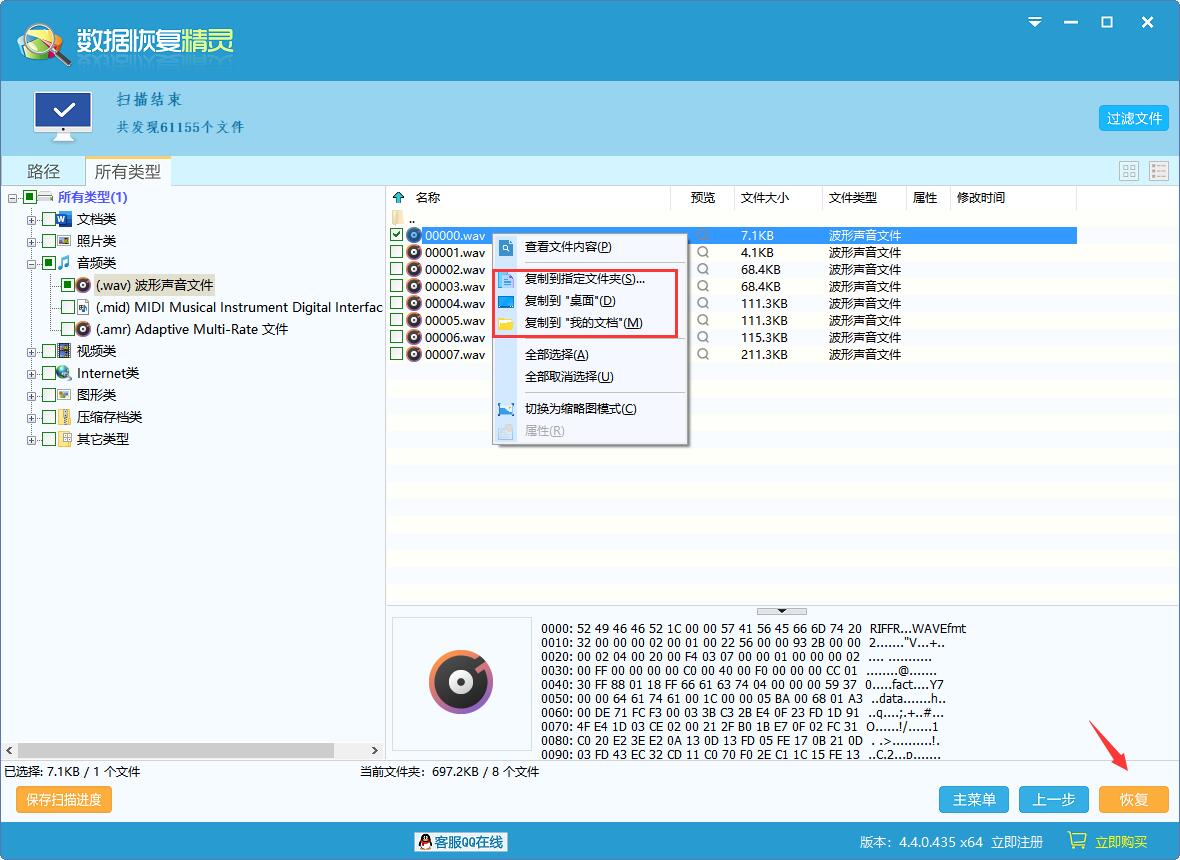This screenshot has width=1180, height=860.
Task: Expand the 其它类型 tree node
Action: (x=32, y=439)
